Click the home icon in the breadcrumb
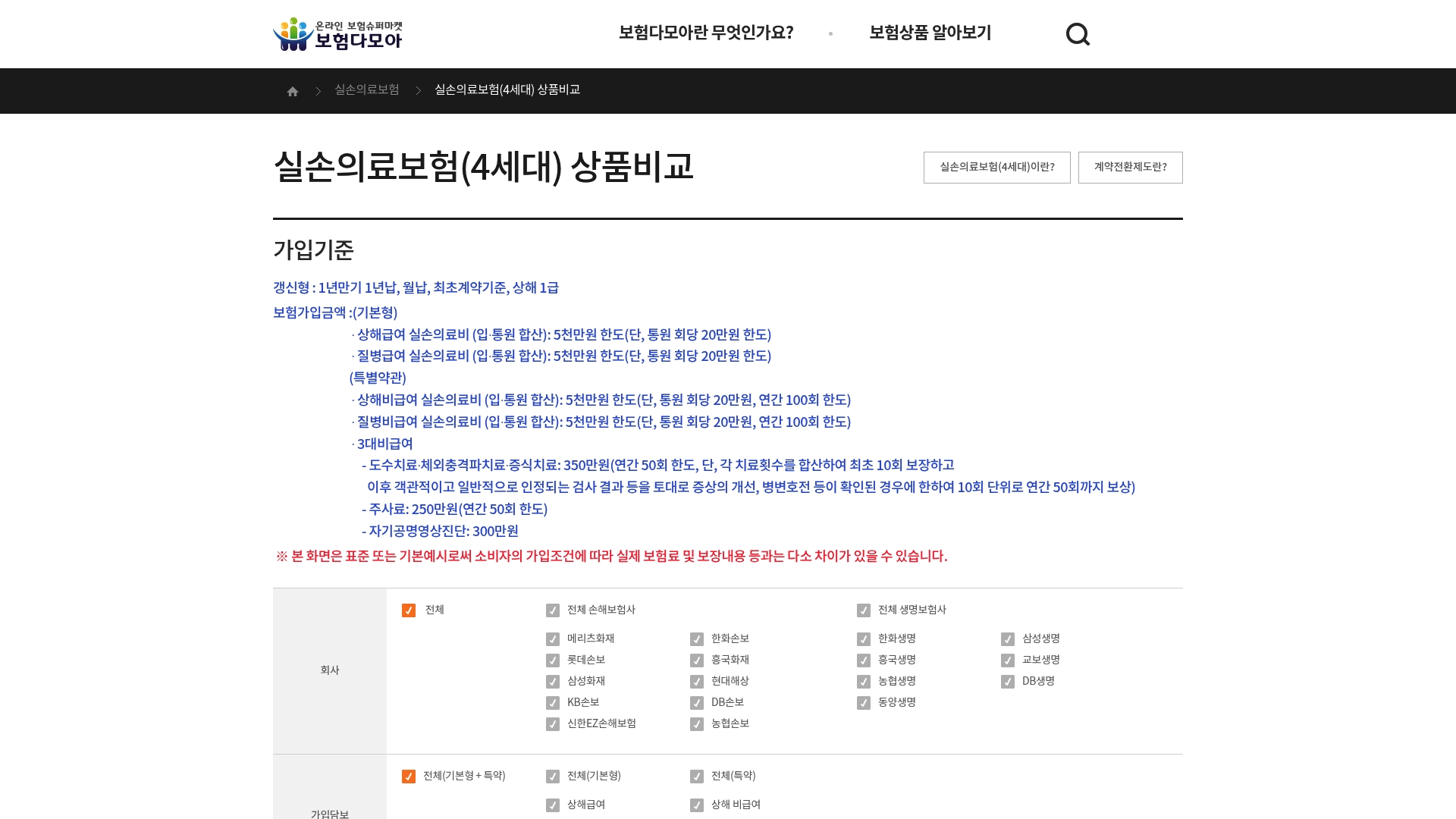1456x819 pixels. (293, 90)
